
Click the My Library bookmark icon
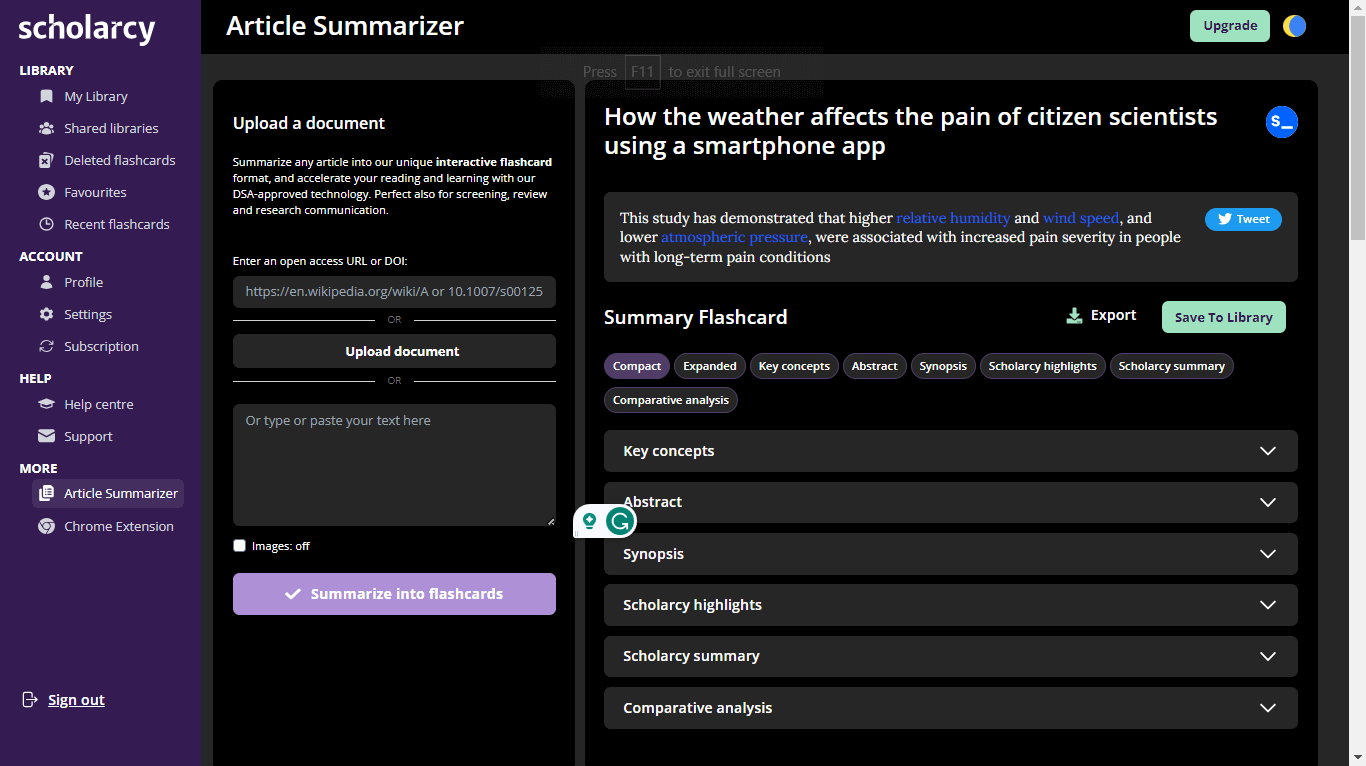pos(46,96)
